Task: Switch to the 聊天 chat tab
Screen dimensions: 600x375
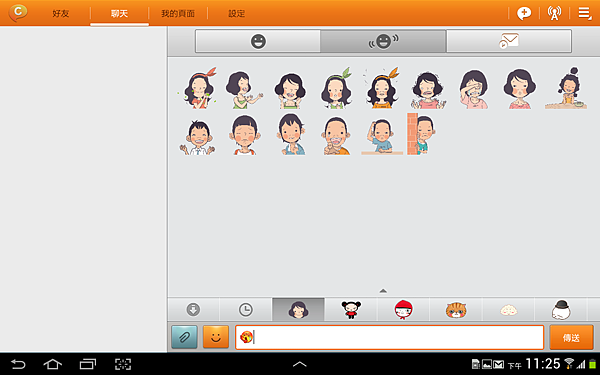Action: 119,13
